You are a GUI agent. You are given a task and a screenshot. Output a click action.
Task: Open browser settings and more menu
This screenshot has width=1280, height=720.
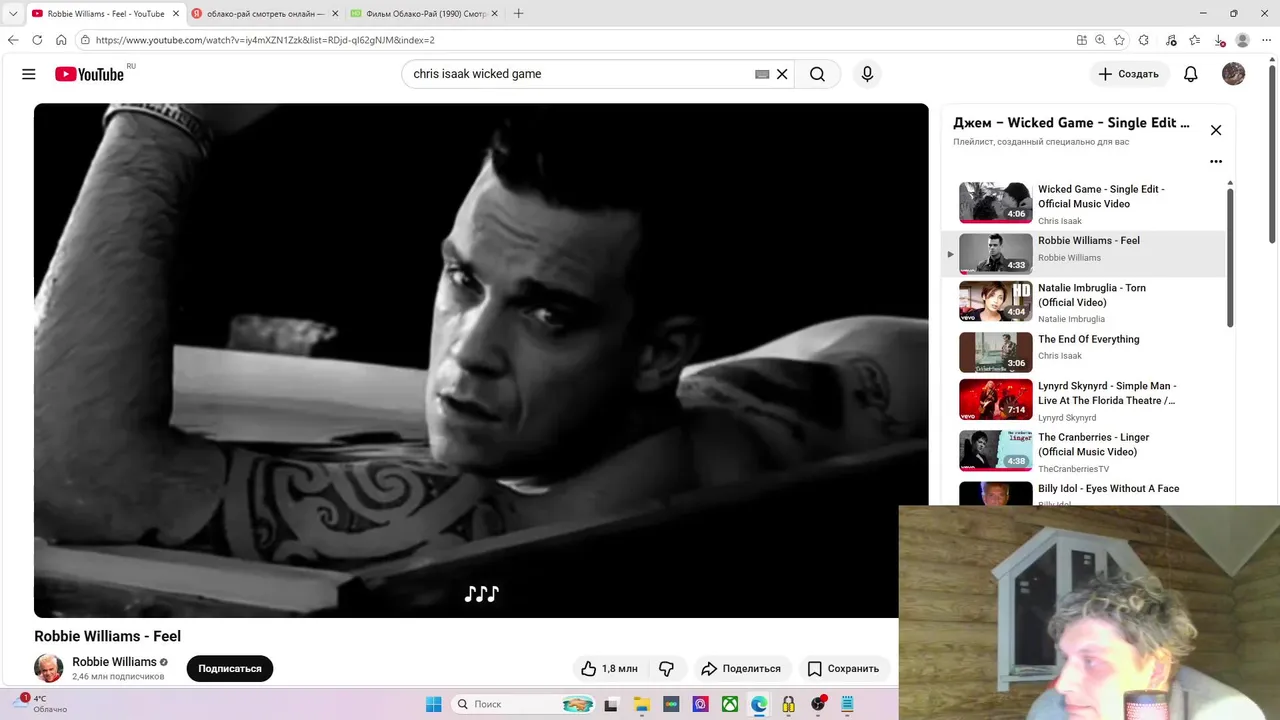click(x=1267, y=40)
